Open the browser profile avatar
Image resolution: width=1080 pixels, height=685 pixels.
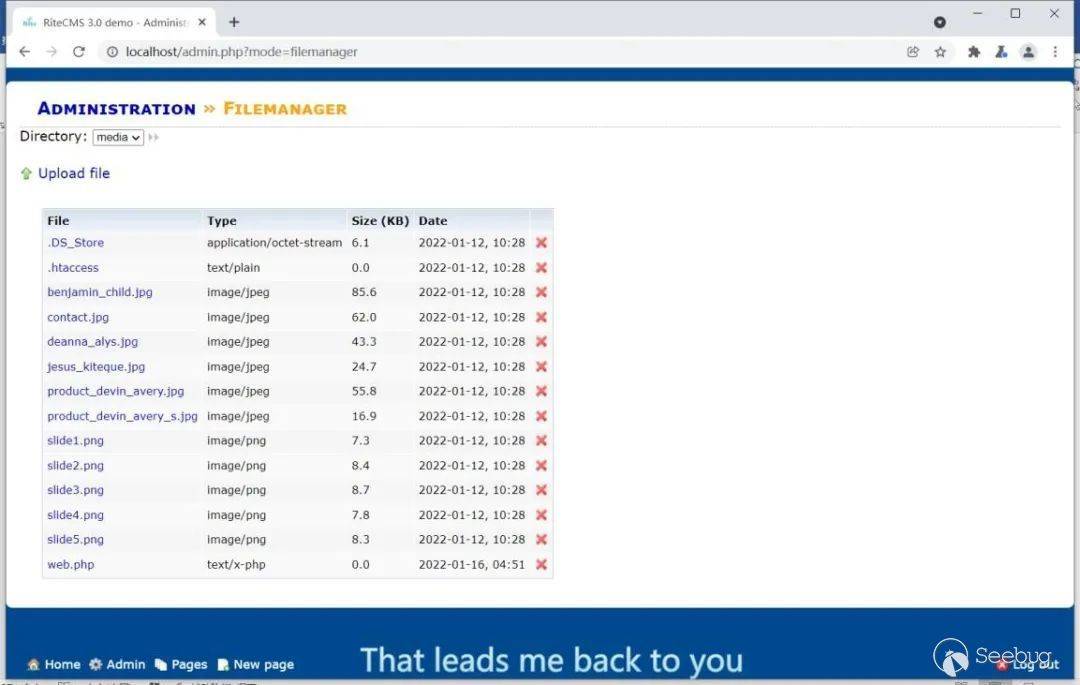[1028, 52]
